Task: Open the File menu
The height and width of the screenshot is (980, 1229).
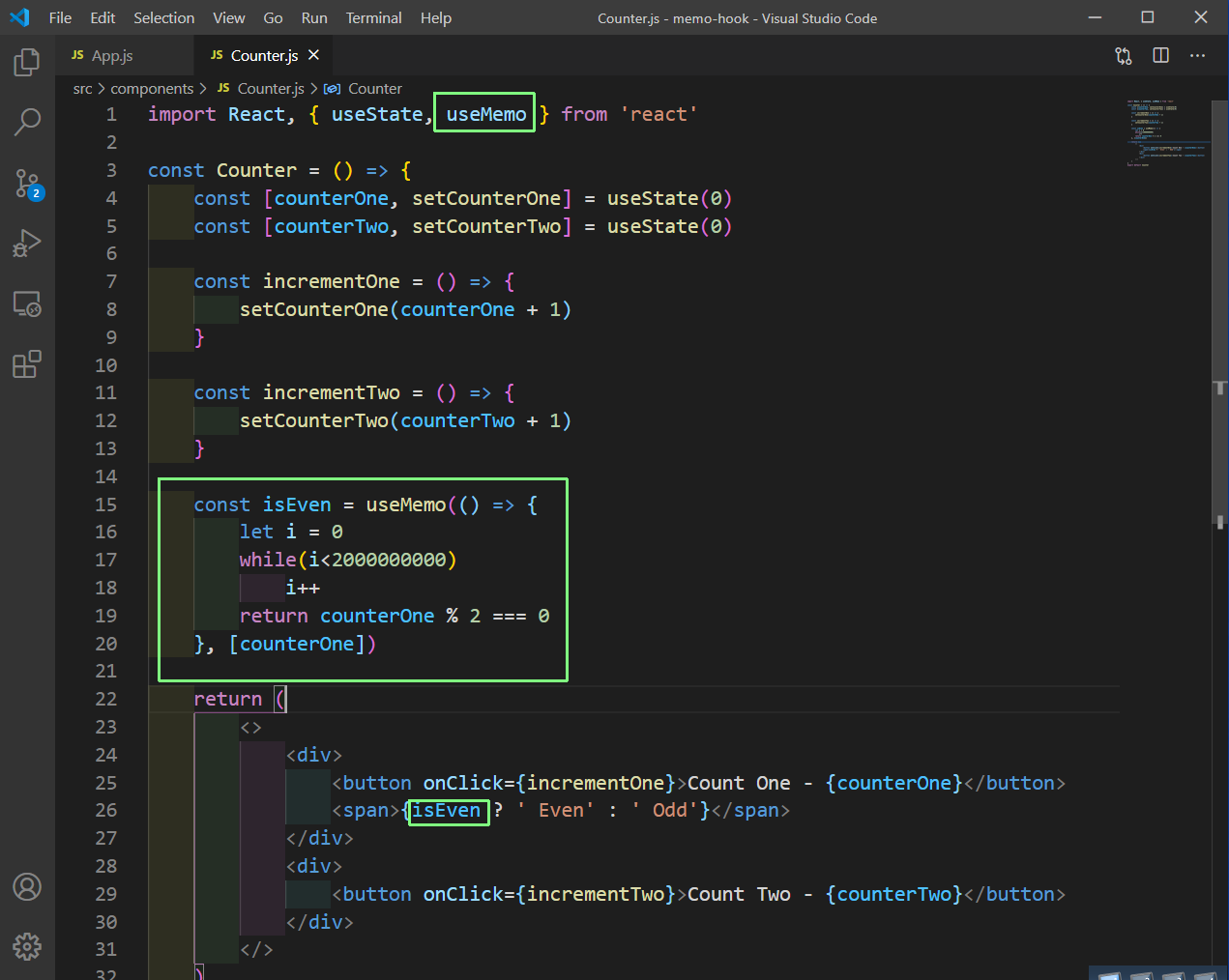Action: coord(60,17)
